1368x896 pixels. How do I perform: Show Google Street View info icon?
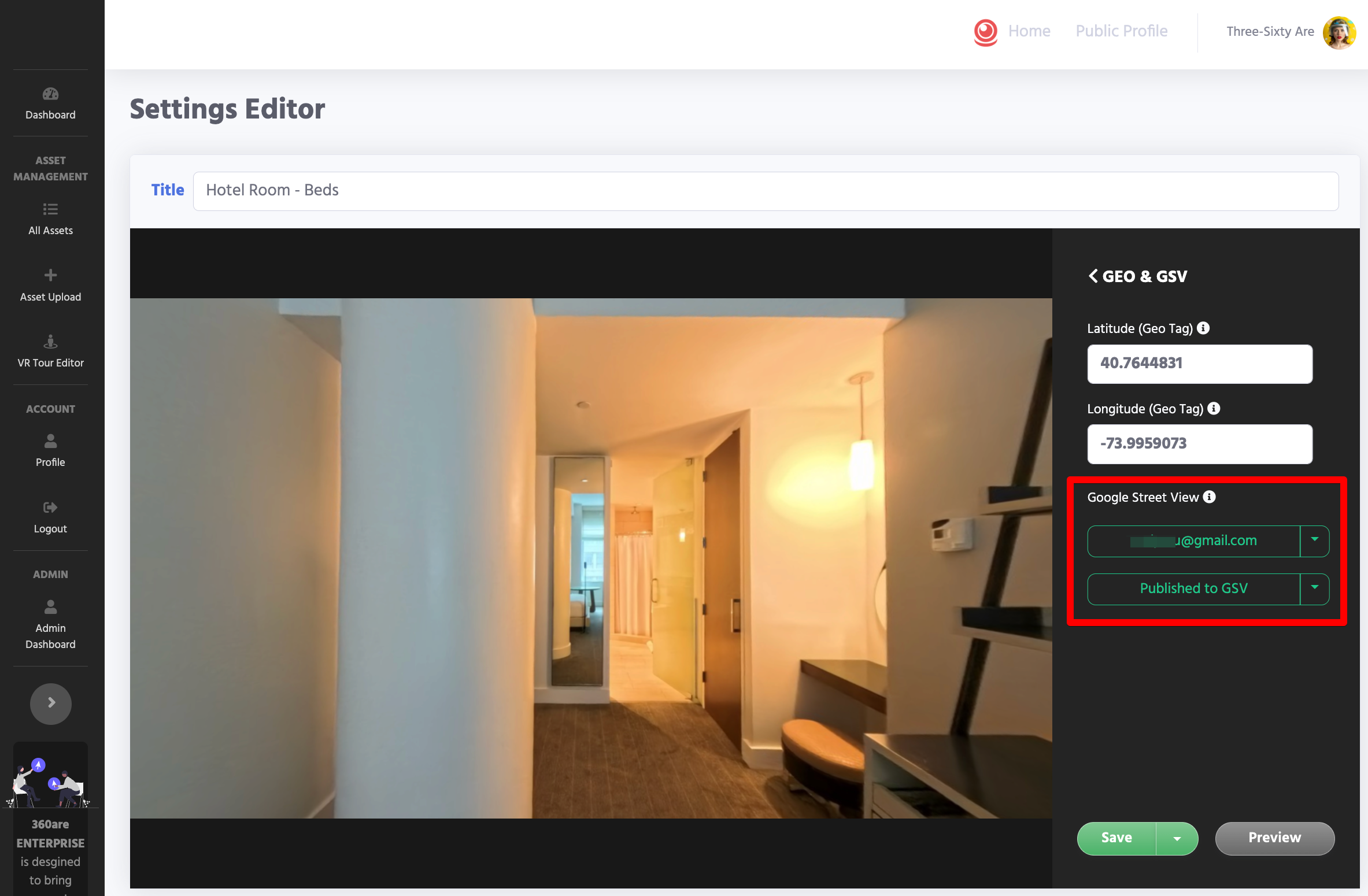(x=1209, y=497)
